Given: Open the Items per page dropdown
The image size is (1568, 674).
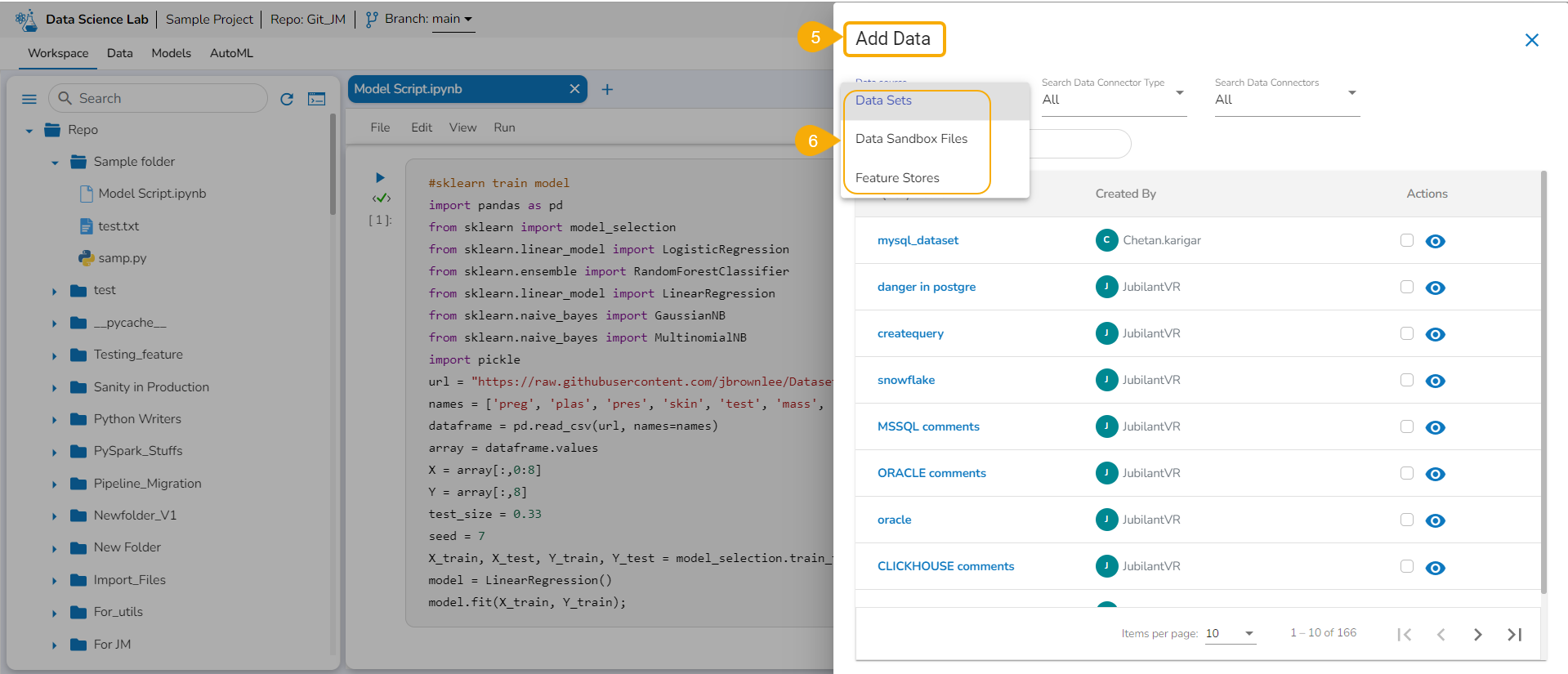Looking at the screenshot, I should click(1230, 633).
